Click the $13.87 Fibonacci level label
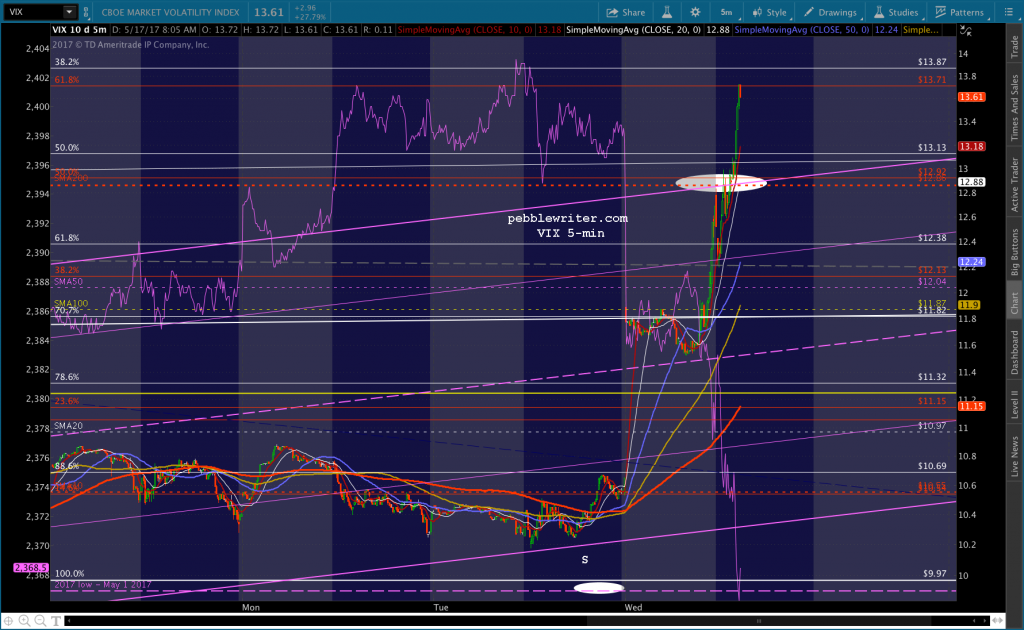Image resolution: width=1024 pixels, height=630 pixels. pyautogui.click(x=932, y=62)
